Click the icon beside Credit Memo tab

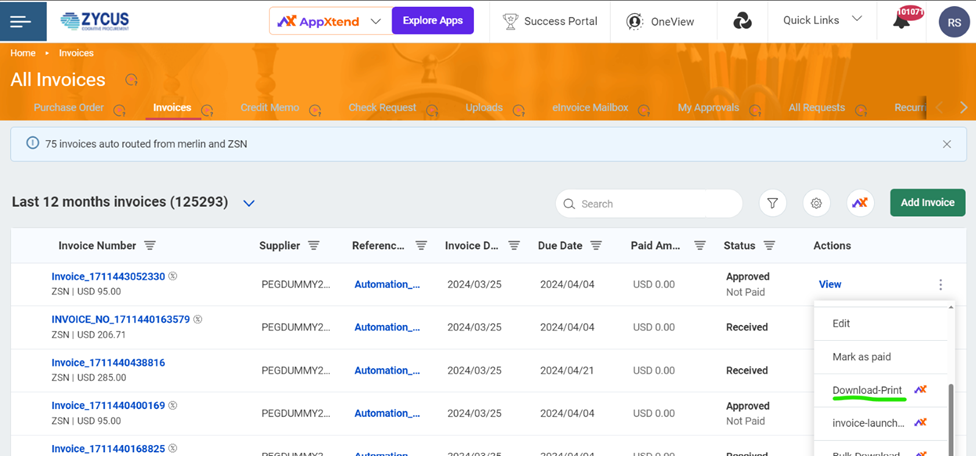click(x=315, y=111)
